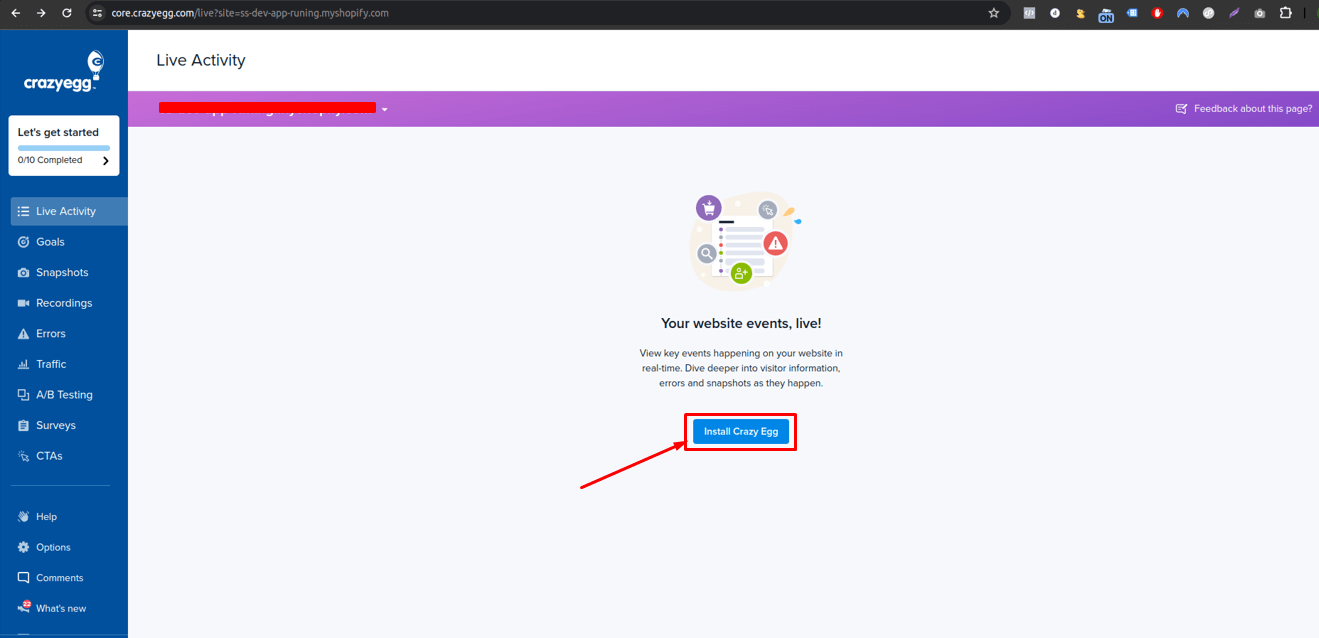Screen dimensions: 1319x638
Task: Click the code brackets extension icon
Action: click(x=1029, y=13)
